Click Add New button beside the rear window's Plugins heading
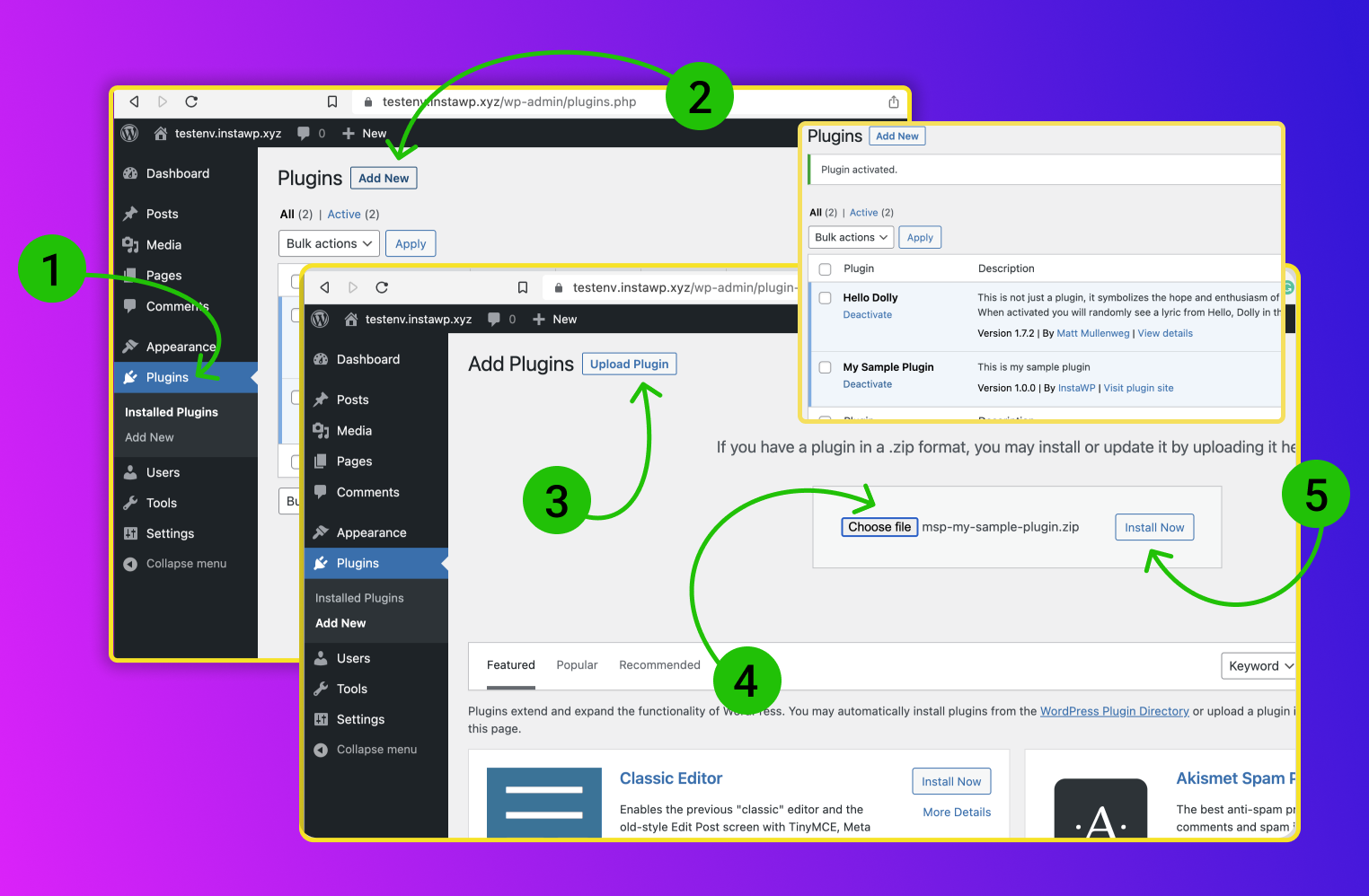 click(x=384, y=178)
